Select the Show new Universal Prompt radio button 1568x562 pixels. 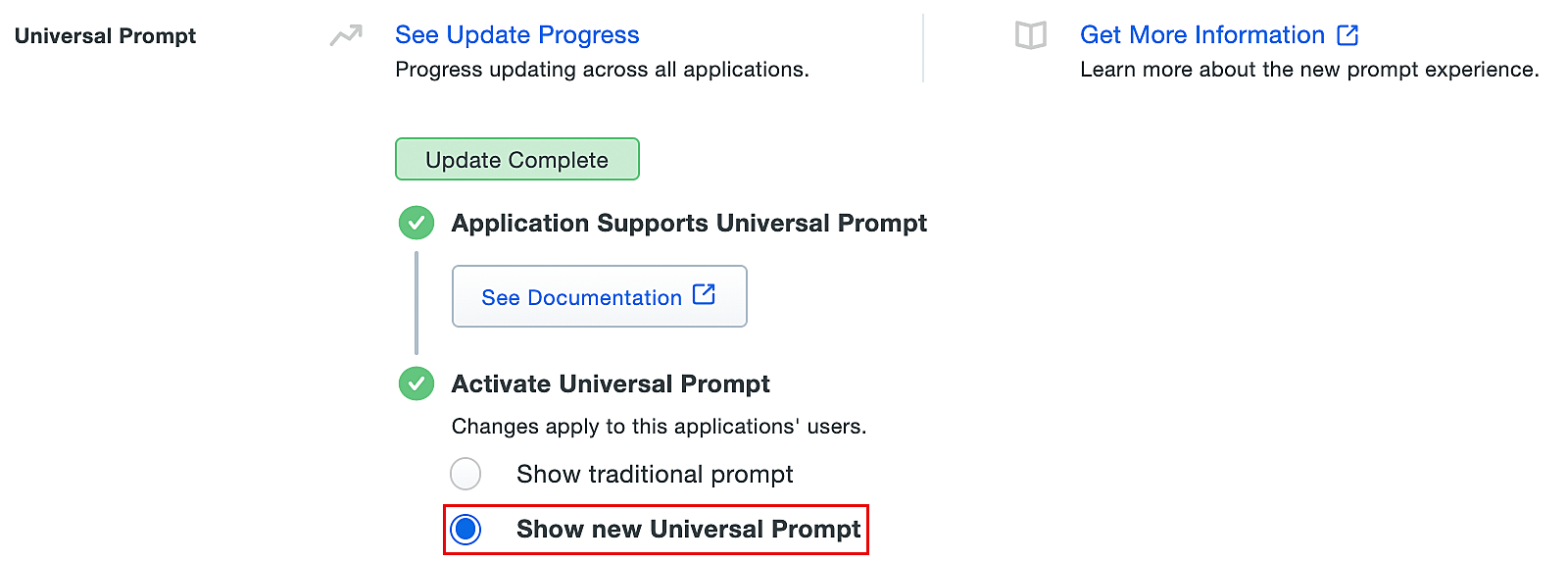tap(465, 530)
